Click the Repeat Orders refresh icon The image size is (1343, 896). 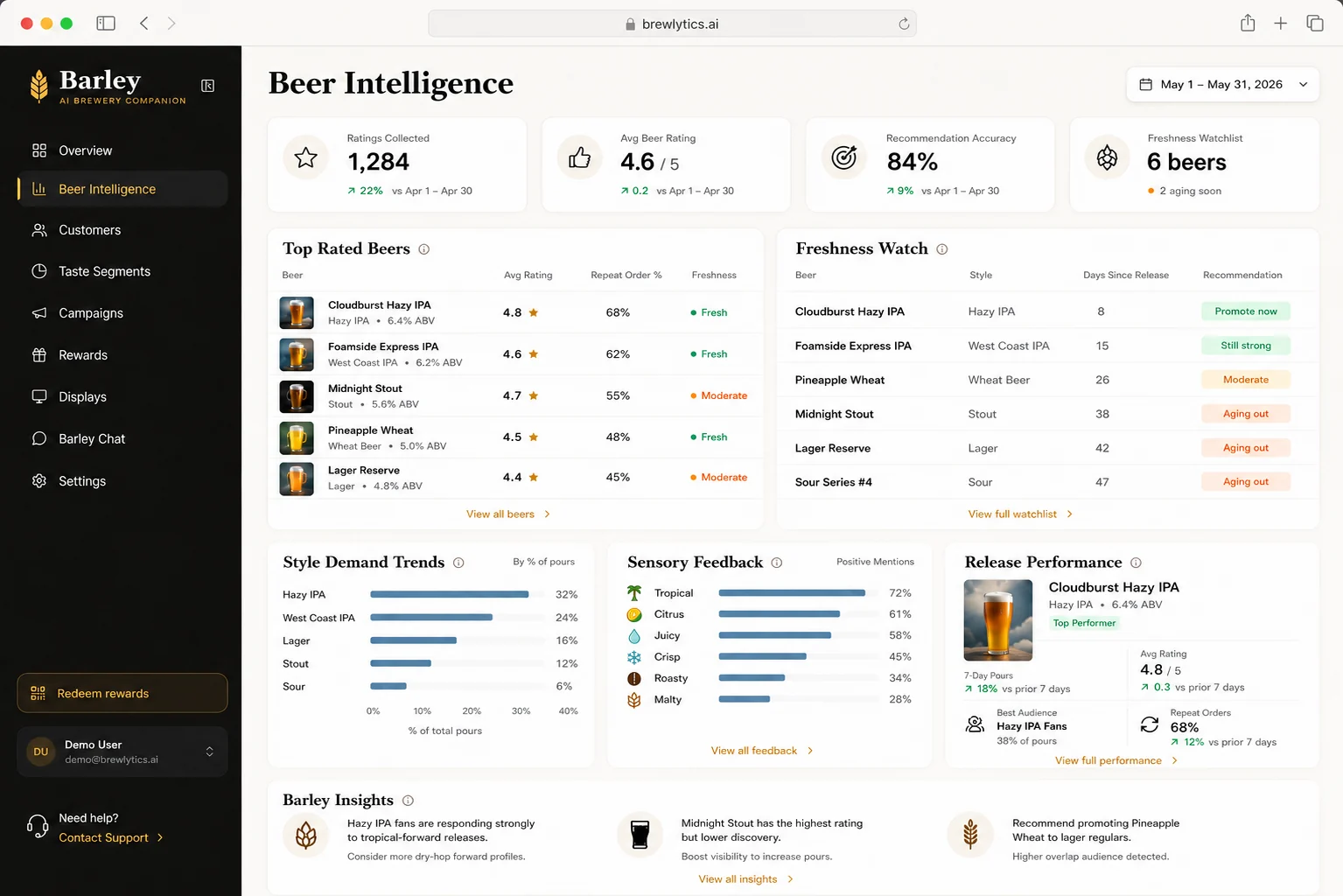click(x=1150, y=724)
